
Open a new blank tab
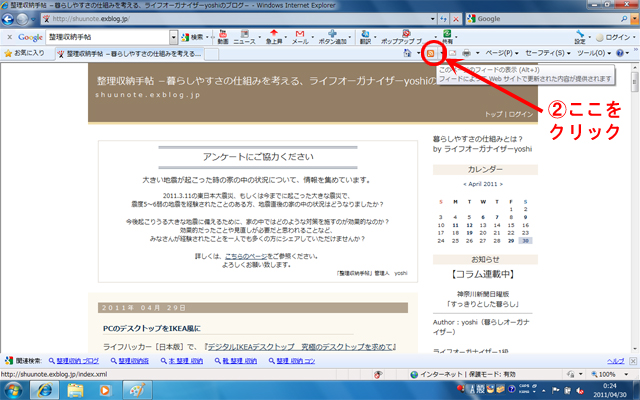tap(211, 54)
